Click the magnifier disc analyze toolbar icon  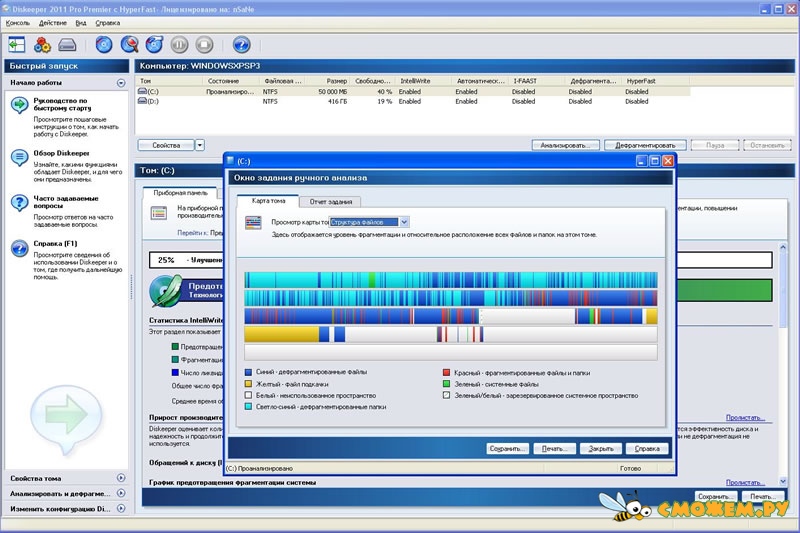tap(130, 45)
